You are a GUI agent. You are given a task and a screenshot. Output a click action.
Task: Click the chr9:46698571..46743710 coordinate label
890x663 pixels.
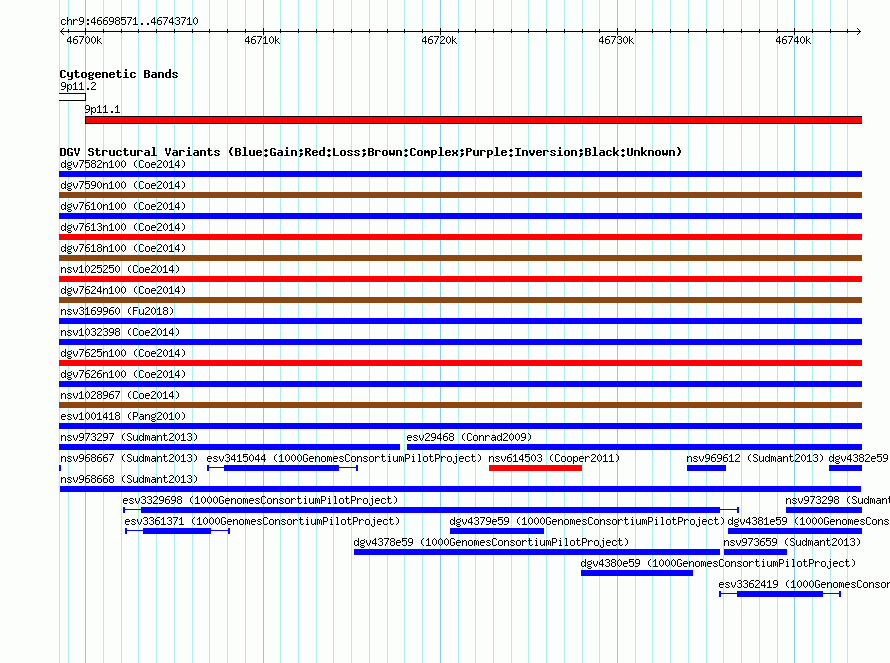point(129,21)
